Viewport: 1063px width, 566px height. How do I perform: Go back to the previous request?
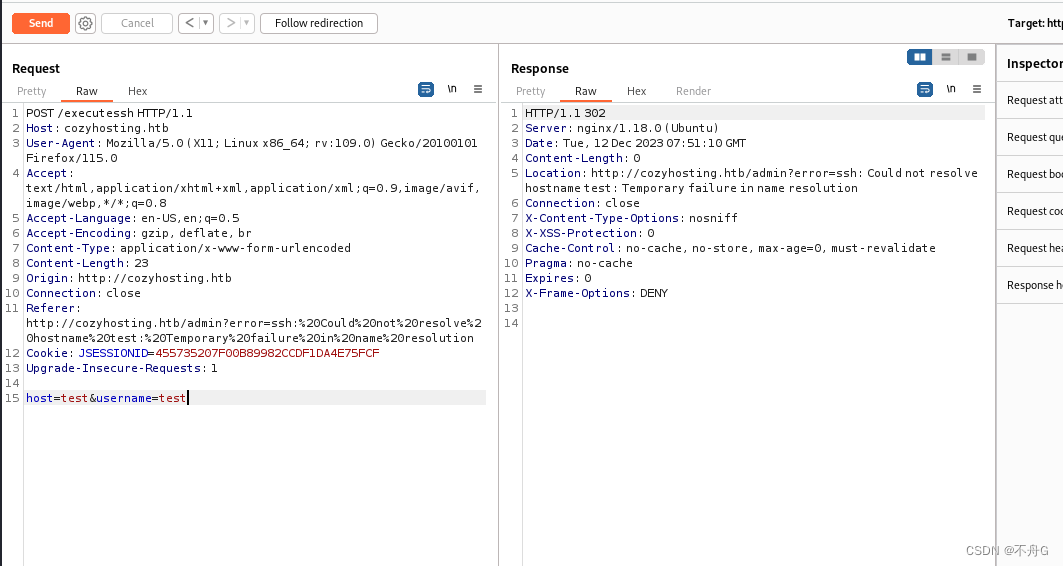189,23
